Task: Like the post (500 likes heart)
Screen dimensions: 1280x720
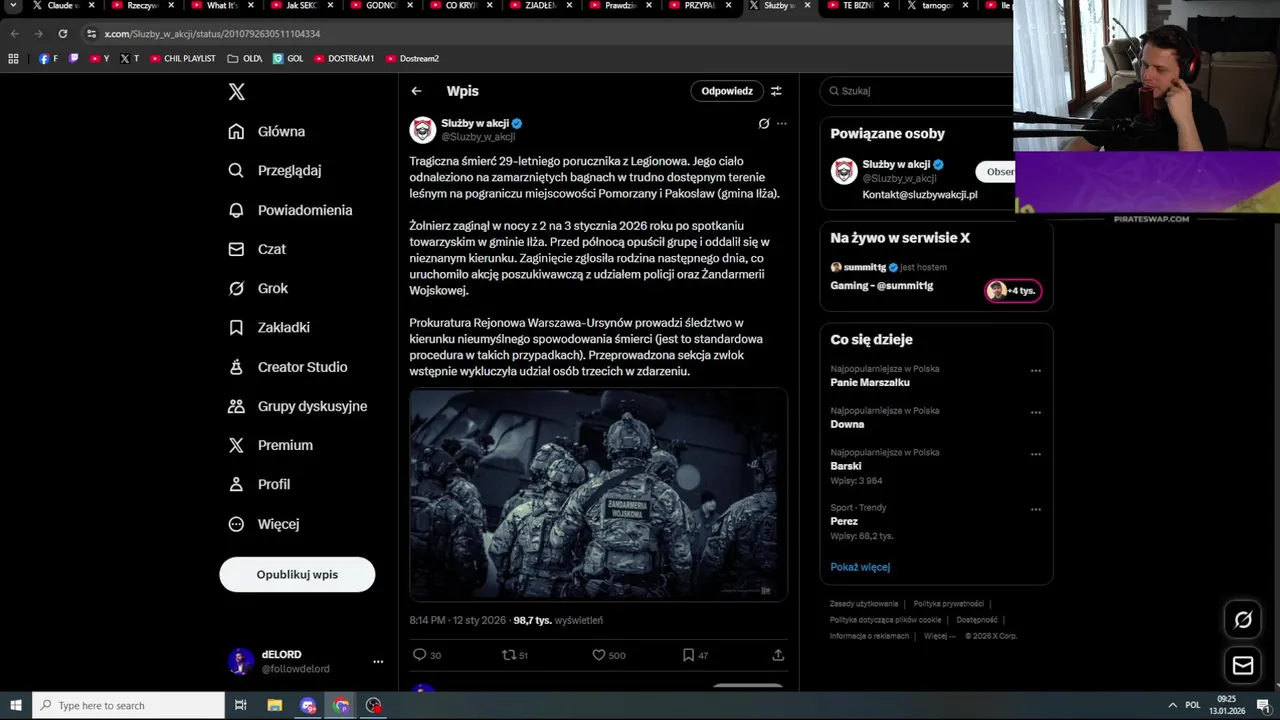Action: (608, 655)
